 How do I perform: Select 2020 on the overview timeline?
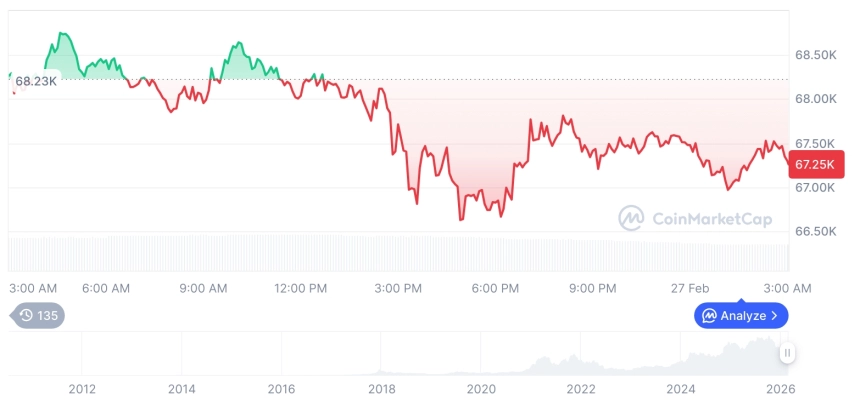click(x=481, y=388)
